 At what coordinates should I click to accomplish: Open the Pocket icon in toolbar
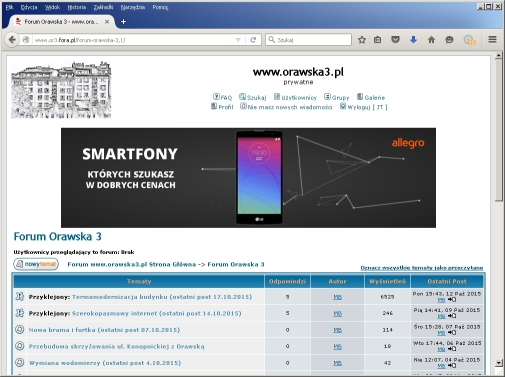point(395,40)
